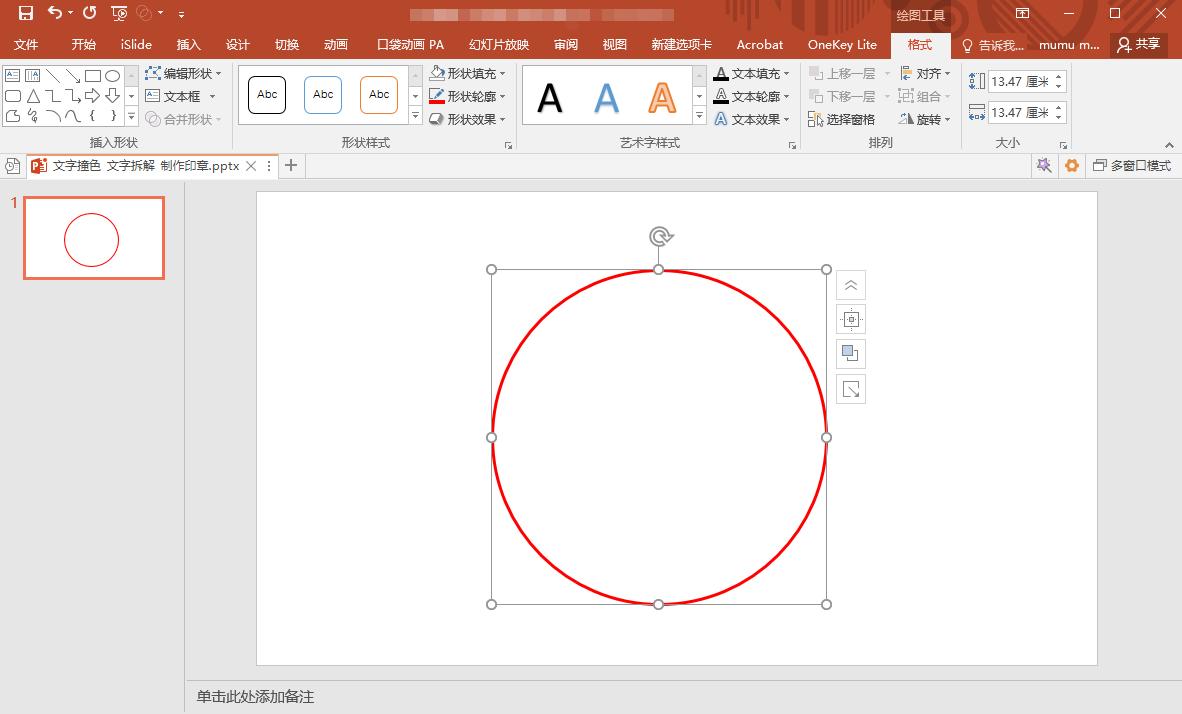Click the collapse double-chevron icon beside shape
The width and height of the screenshot is (1182, 714).
[851, 286]
